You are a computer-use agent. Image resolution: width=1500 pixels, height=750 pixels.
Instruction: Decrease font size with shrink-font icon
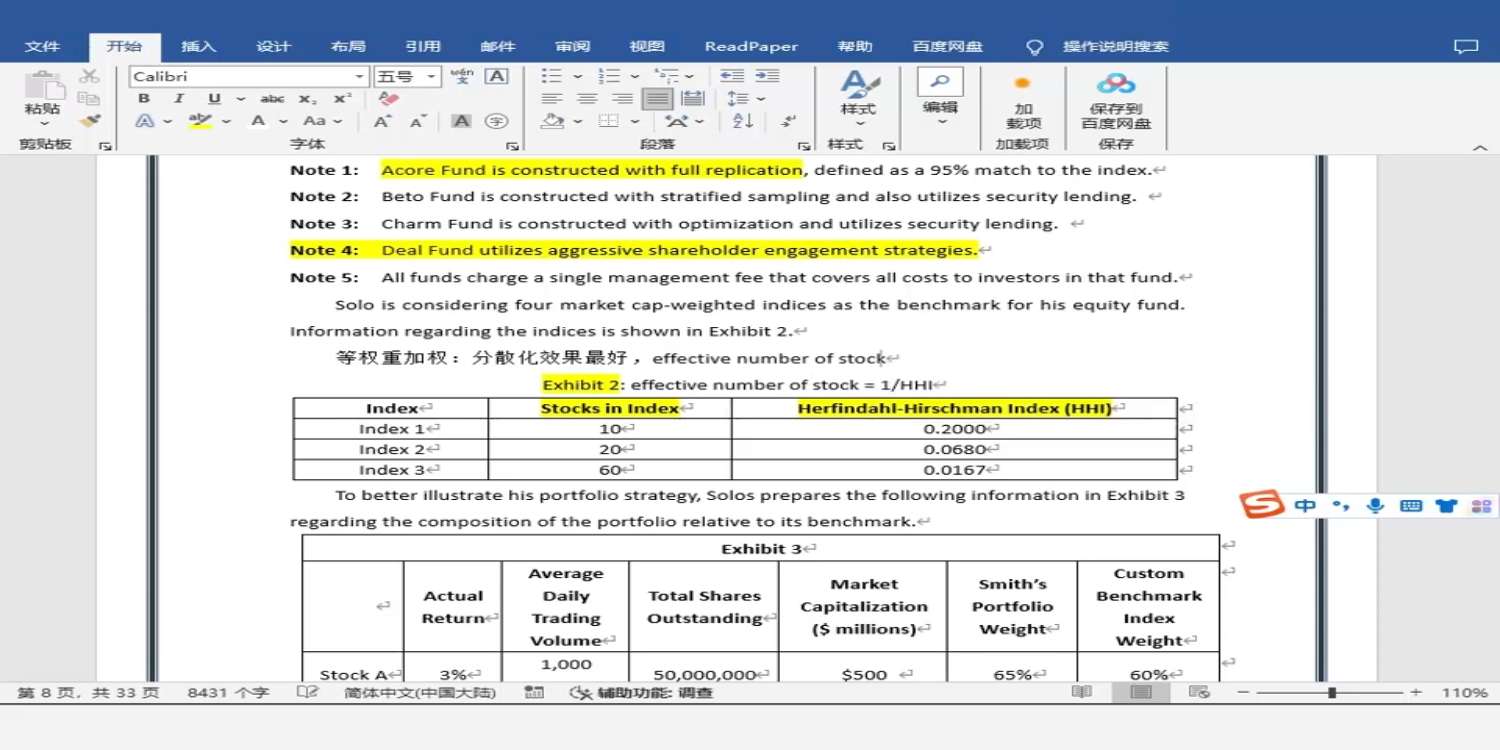[419, 121]
